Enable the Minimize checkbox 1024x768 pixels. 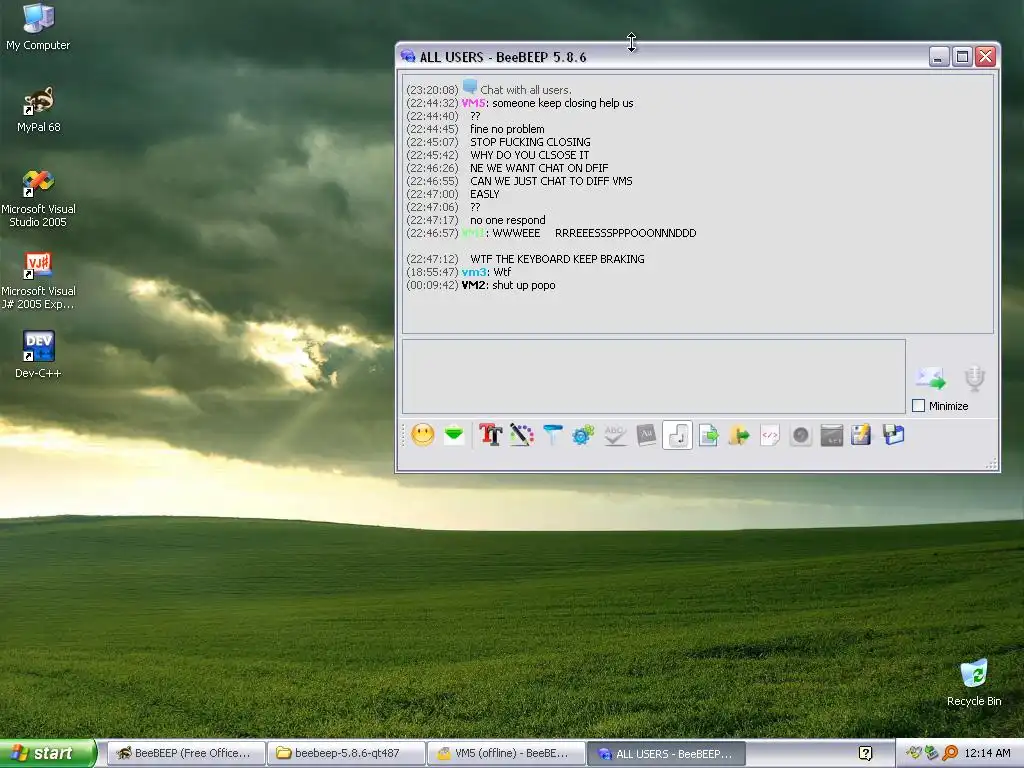pyautogui.click(x=918, y=406)
